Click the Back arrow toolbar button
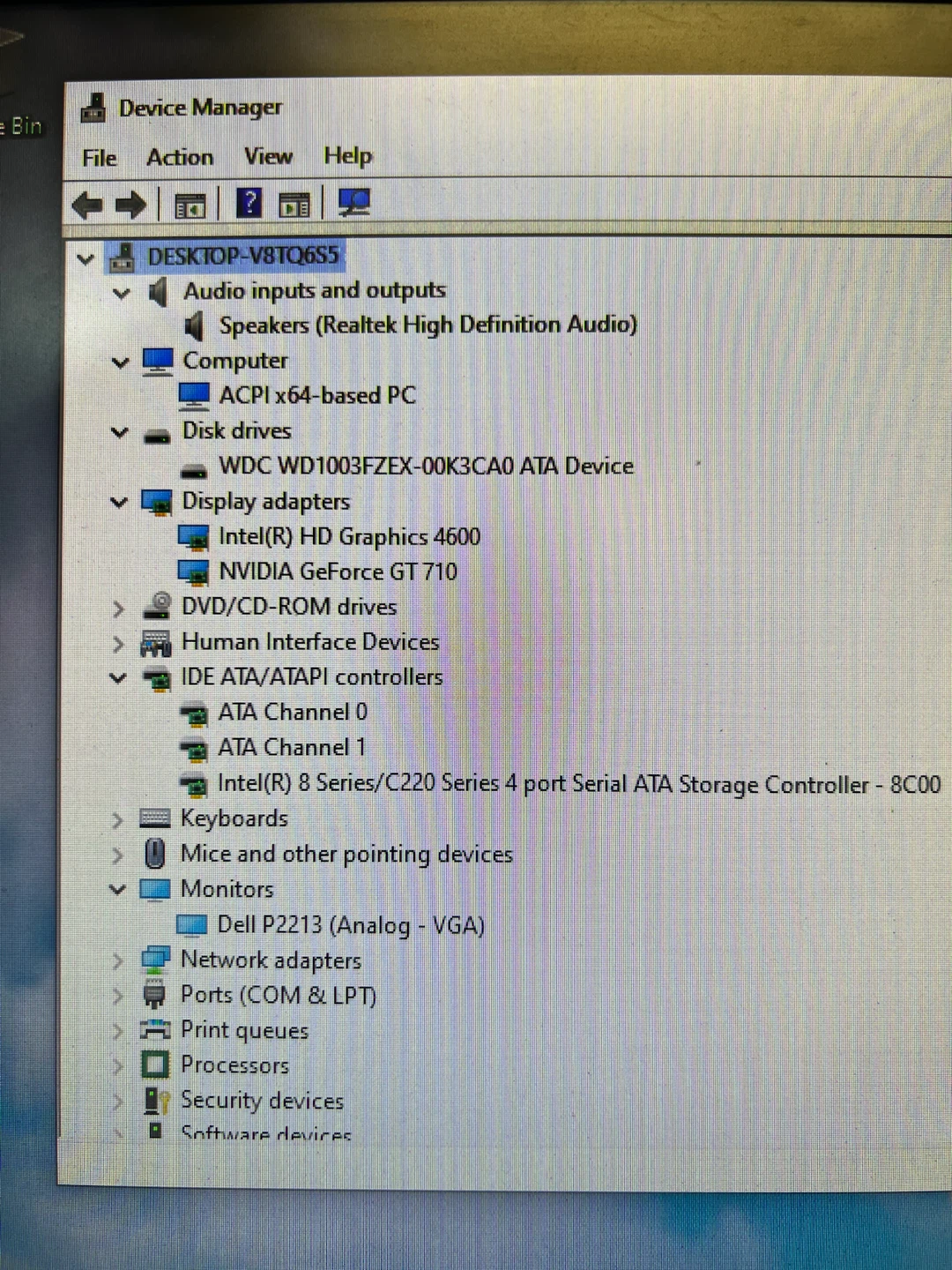The width and height of the screenshot is (952, 1270). (86, 205)
